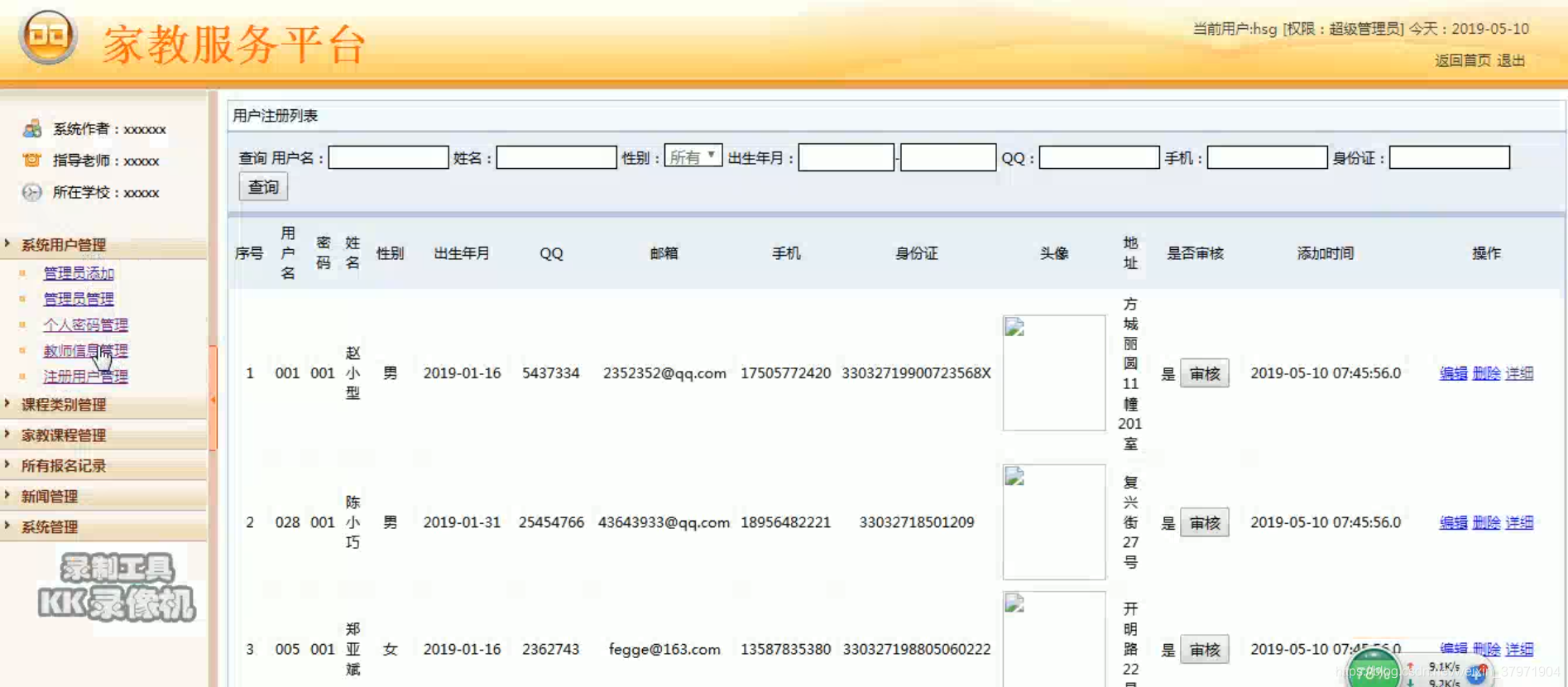
Task: Click 编辑 for user 赵小型
Action: 1453,373
